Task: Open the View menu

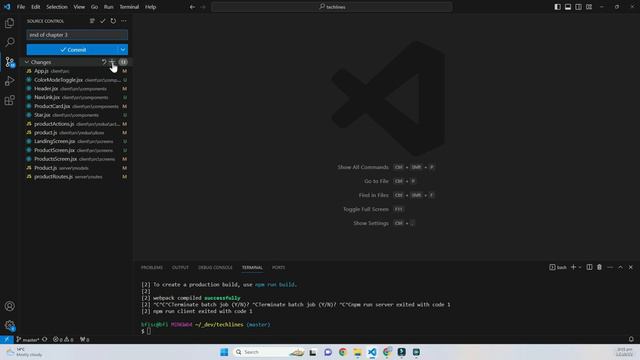Action: coord(79,7)
